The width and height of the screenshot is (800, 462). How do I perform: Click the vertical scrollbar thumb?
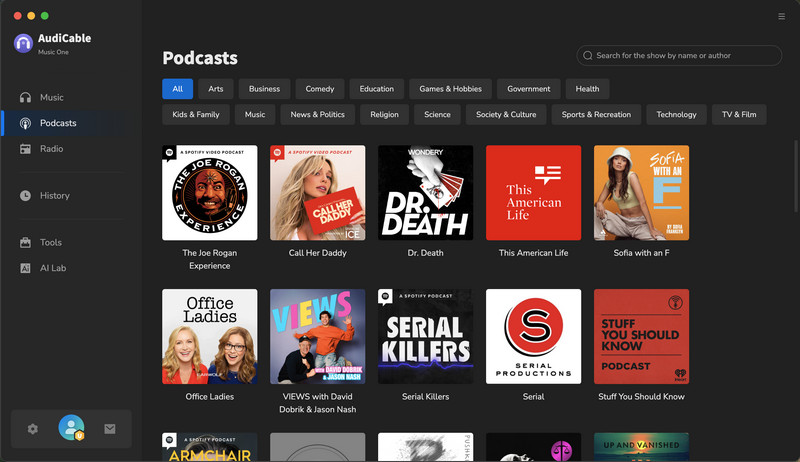pos(796,176)
